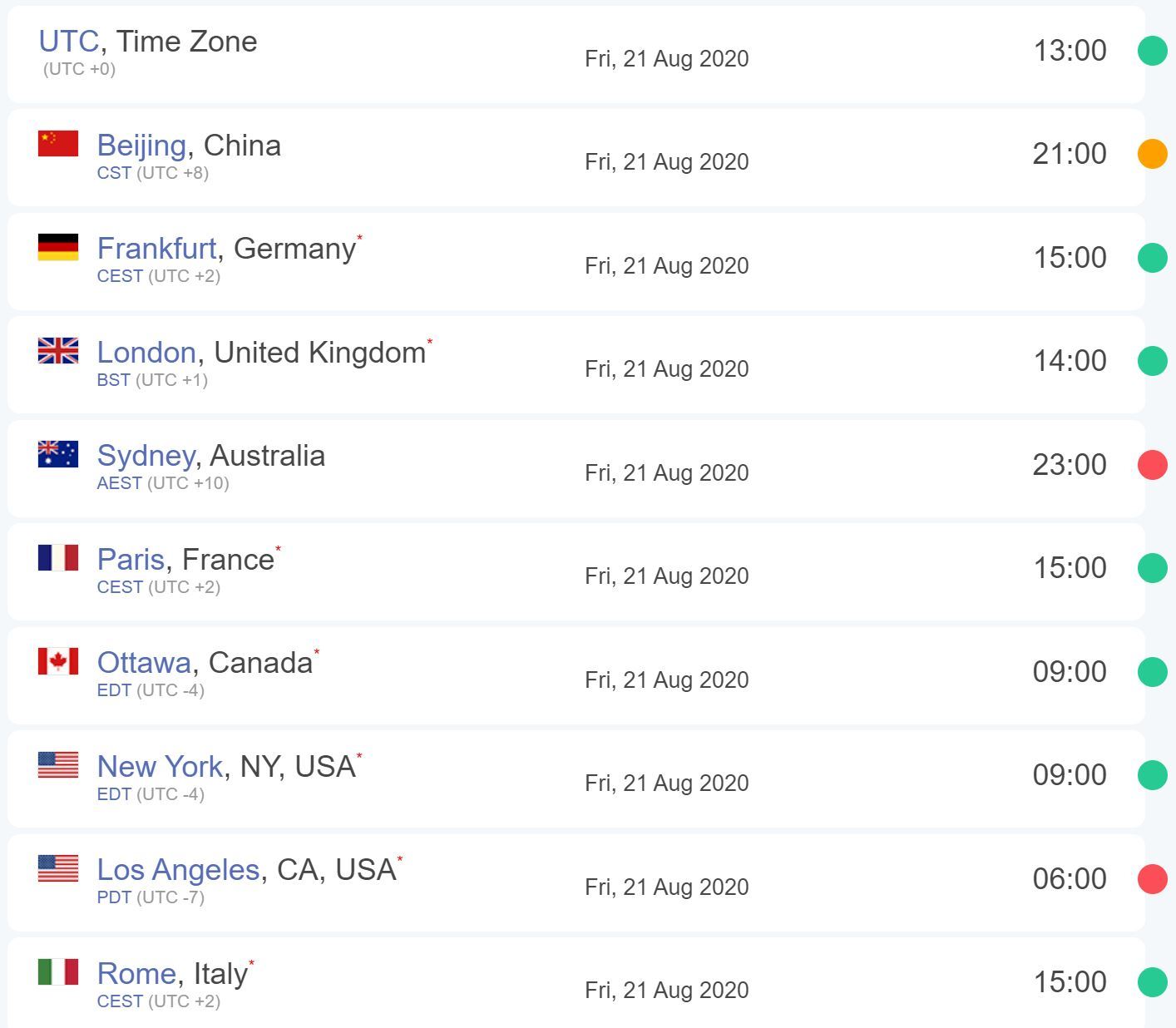Click the Australia flag icon
The height and width of the screenshot is (1028, 1176).
(58, 454)
